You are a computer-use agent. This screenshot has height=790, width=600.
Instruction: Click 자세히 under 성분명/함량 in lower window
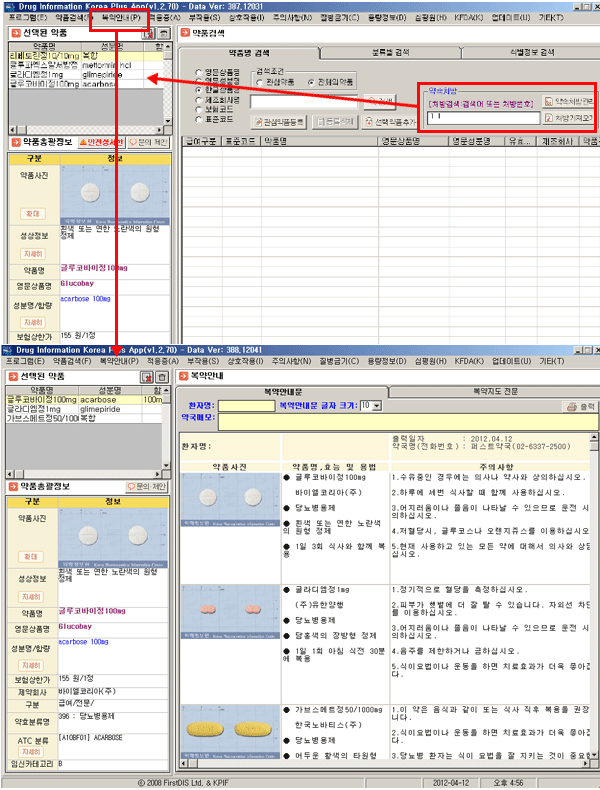click(31, 666)
